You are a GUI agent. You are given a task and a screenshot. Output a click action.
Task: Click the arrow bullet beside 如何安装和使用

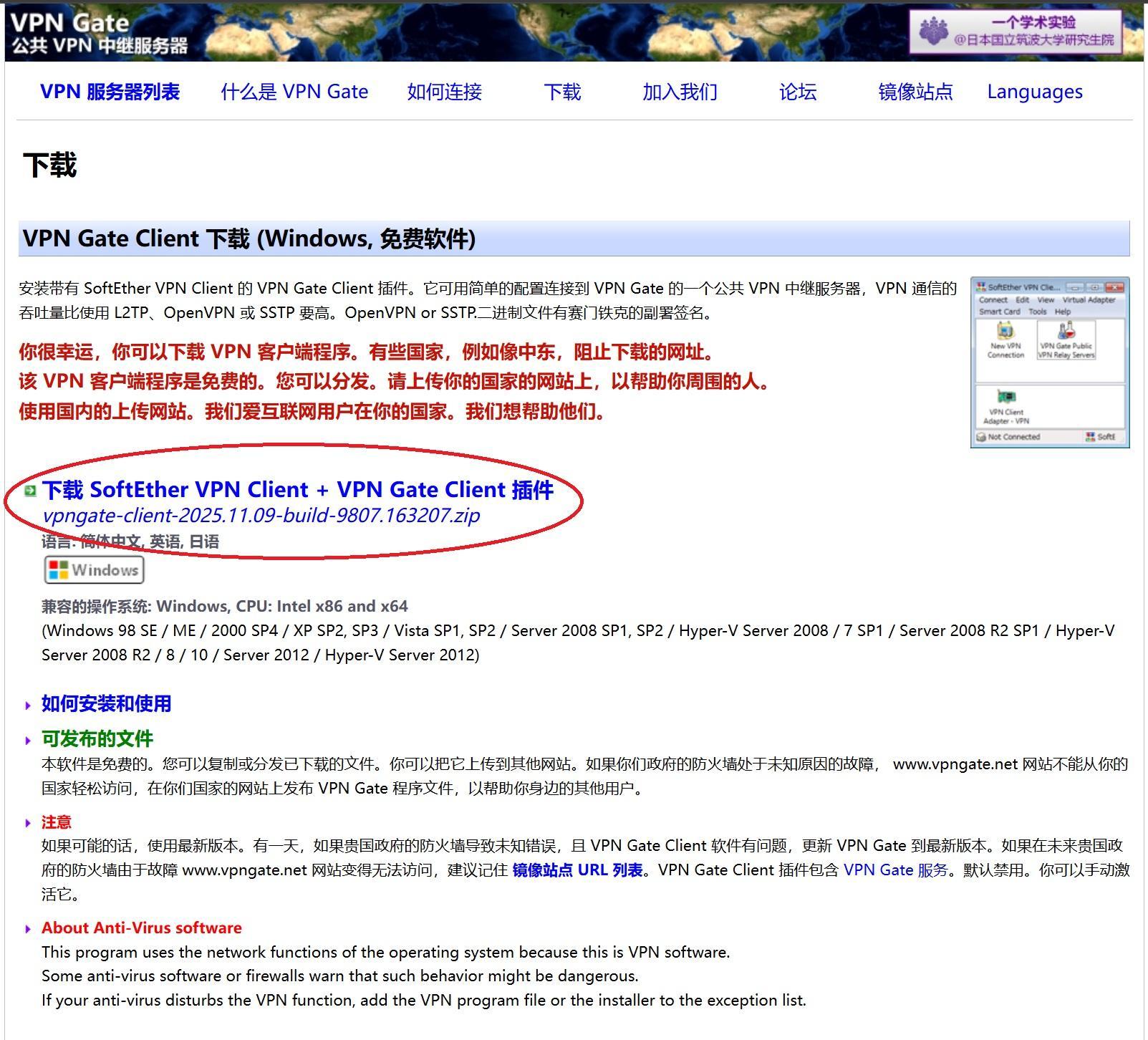[x=28, y=706]
